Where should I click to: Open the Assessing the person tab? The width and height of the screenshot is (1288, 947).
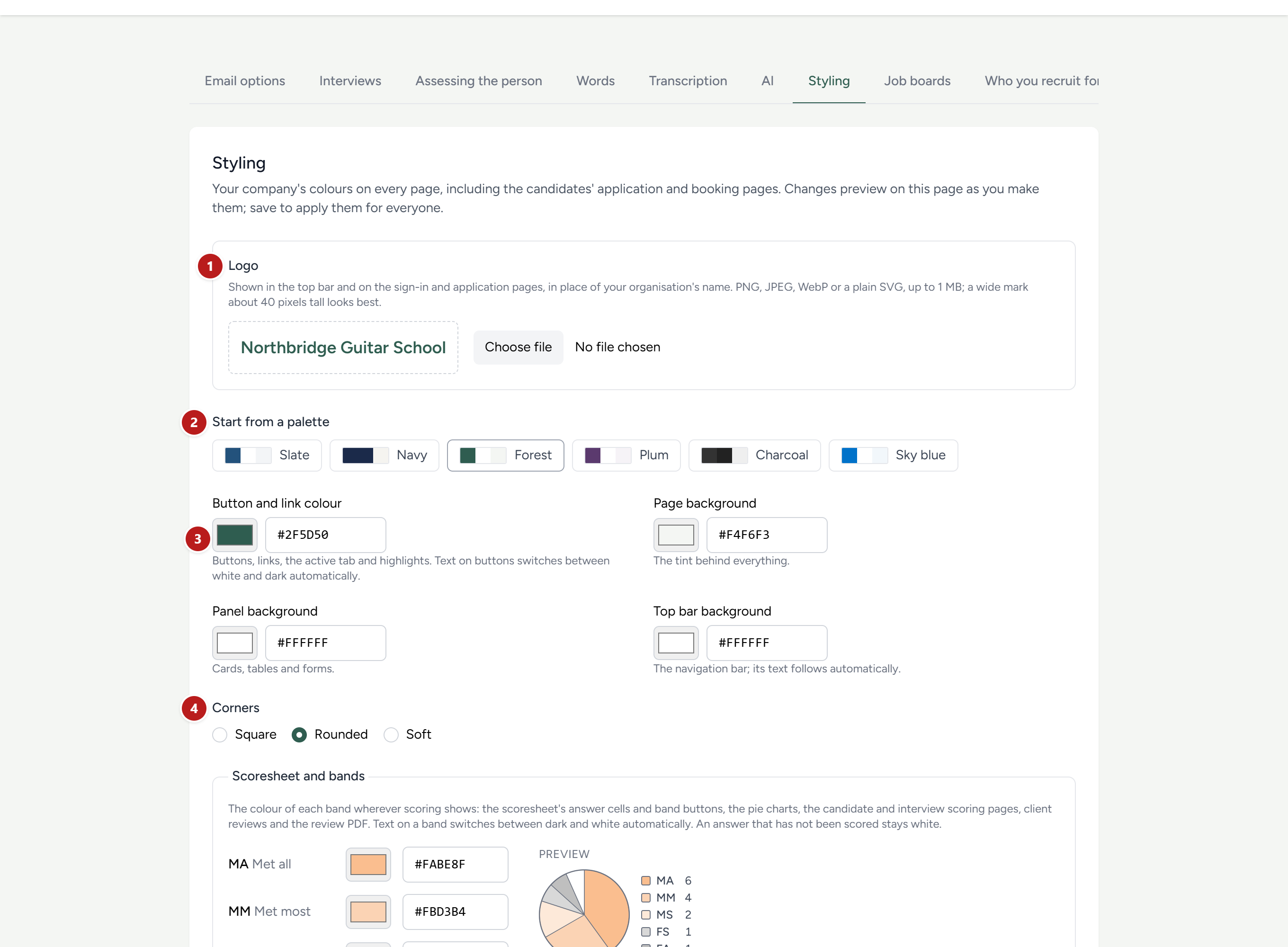(x=479, y=81)
